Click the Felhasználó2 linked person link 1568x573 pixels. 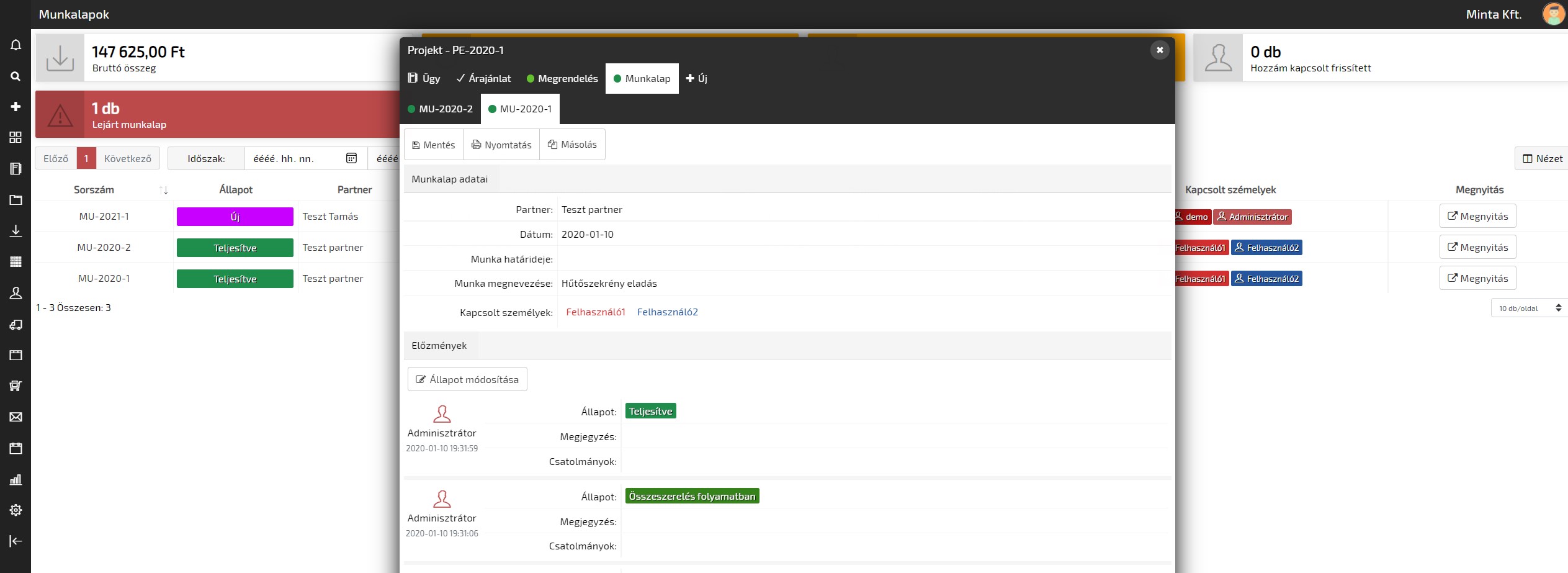tap(667, 312)
